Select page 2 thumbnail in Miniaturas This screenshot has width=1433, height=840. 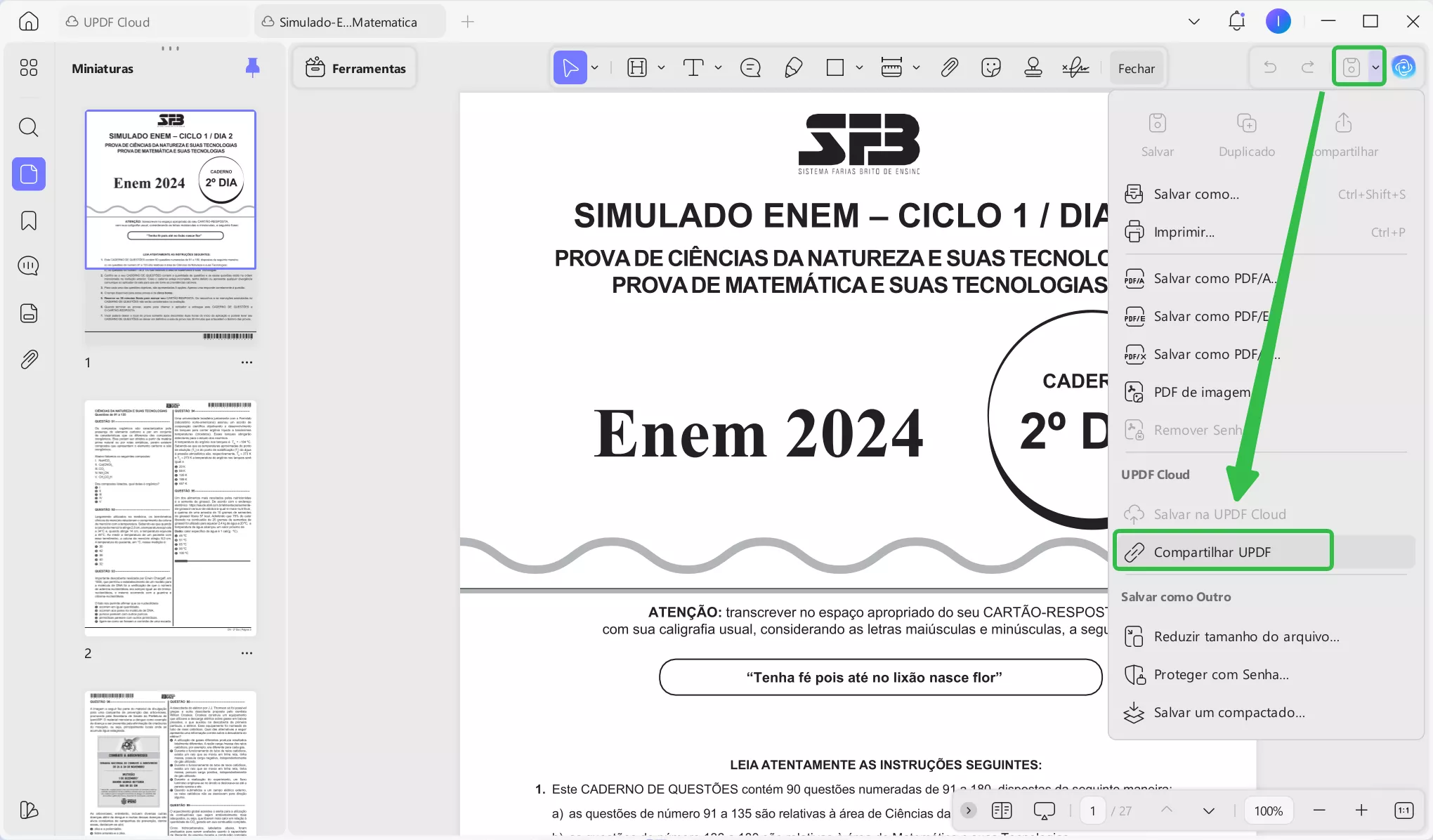(171, 518)
